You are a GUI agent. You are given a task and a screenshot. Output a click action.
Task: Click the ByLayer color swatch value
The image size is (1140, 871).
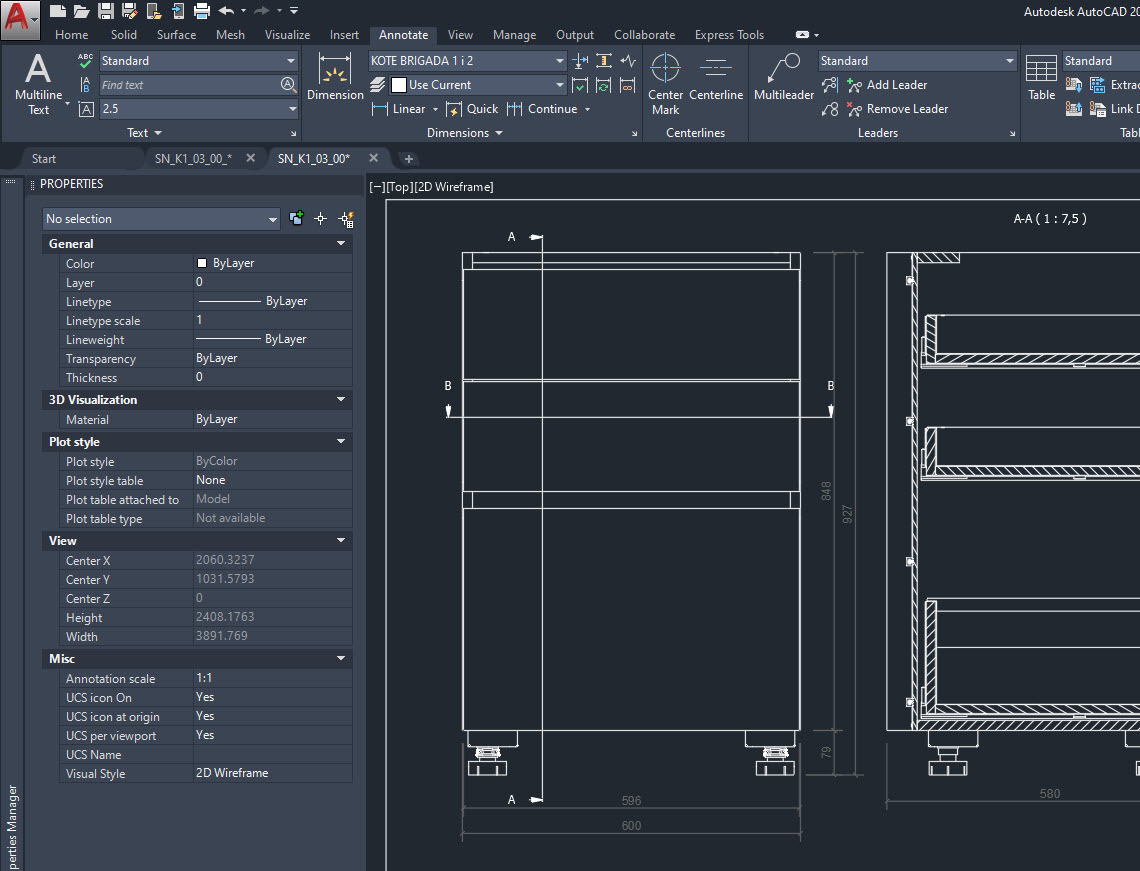(201, 263)
